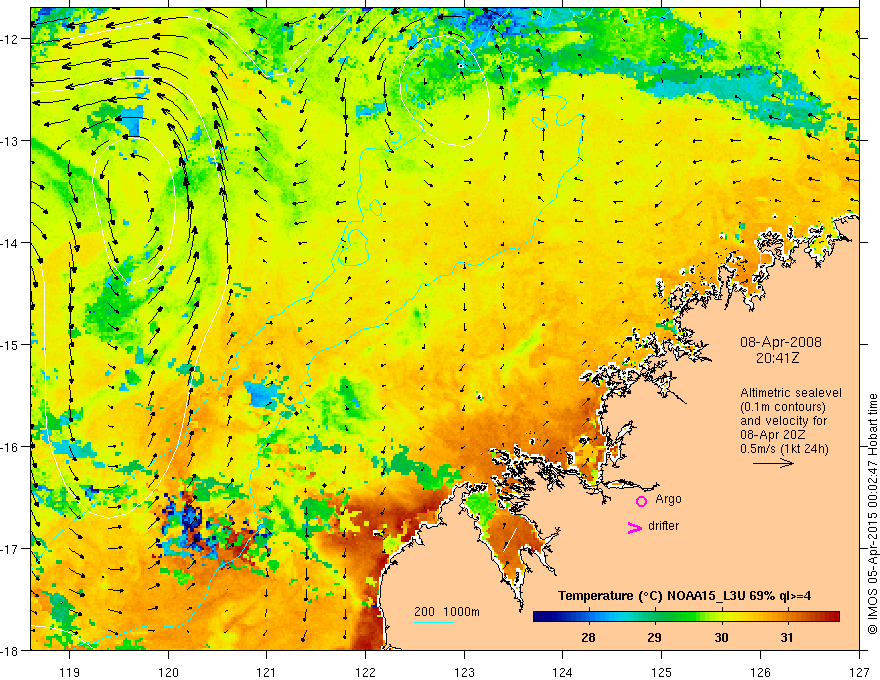Click the magenta drifter arrow legend symbol

[x=634, y=527]
